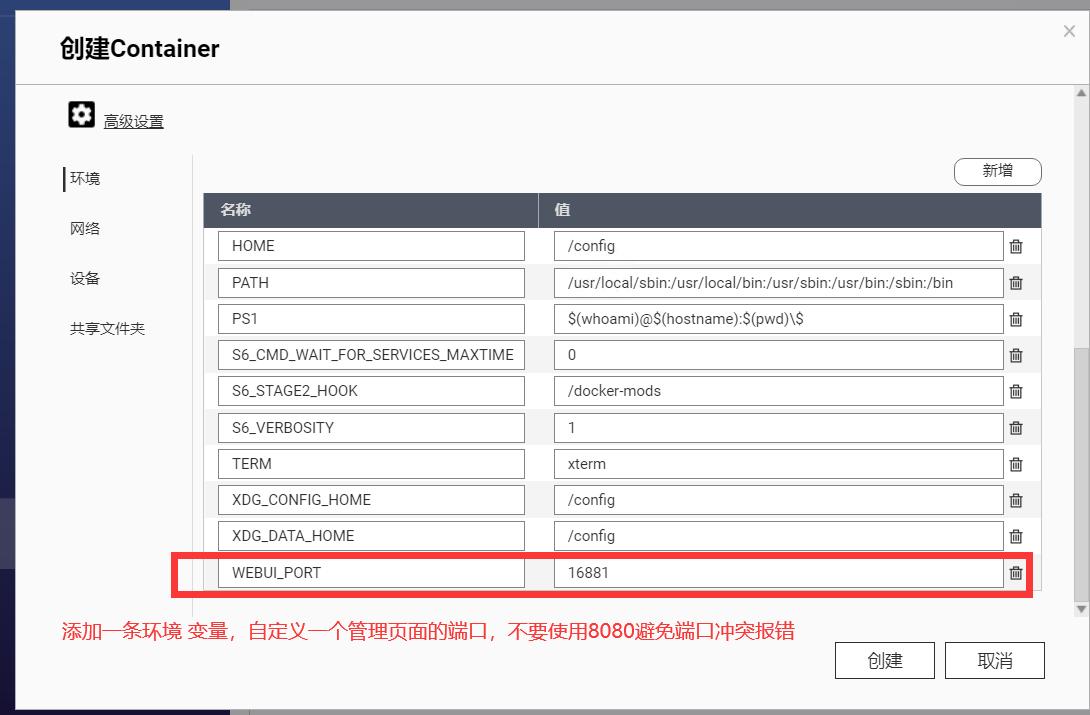Remove the S6_VERBOSITY variable
1090x715 pixels.
[1016, 427]
